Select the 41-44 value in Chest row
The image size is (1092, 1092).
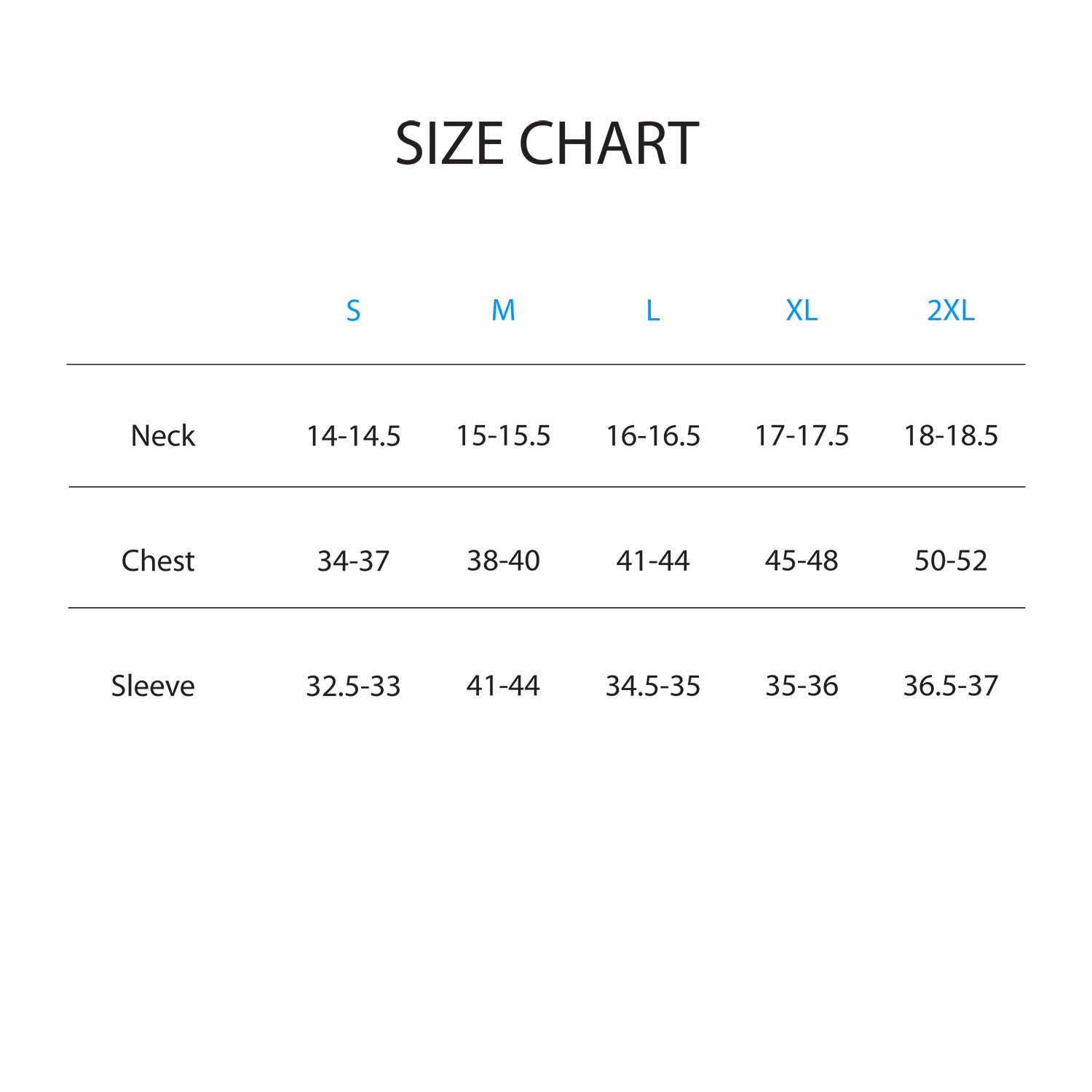[x=653, y=561]
